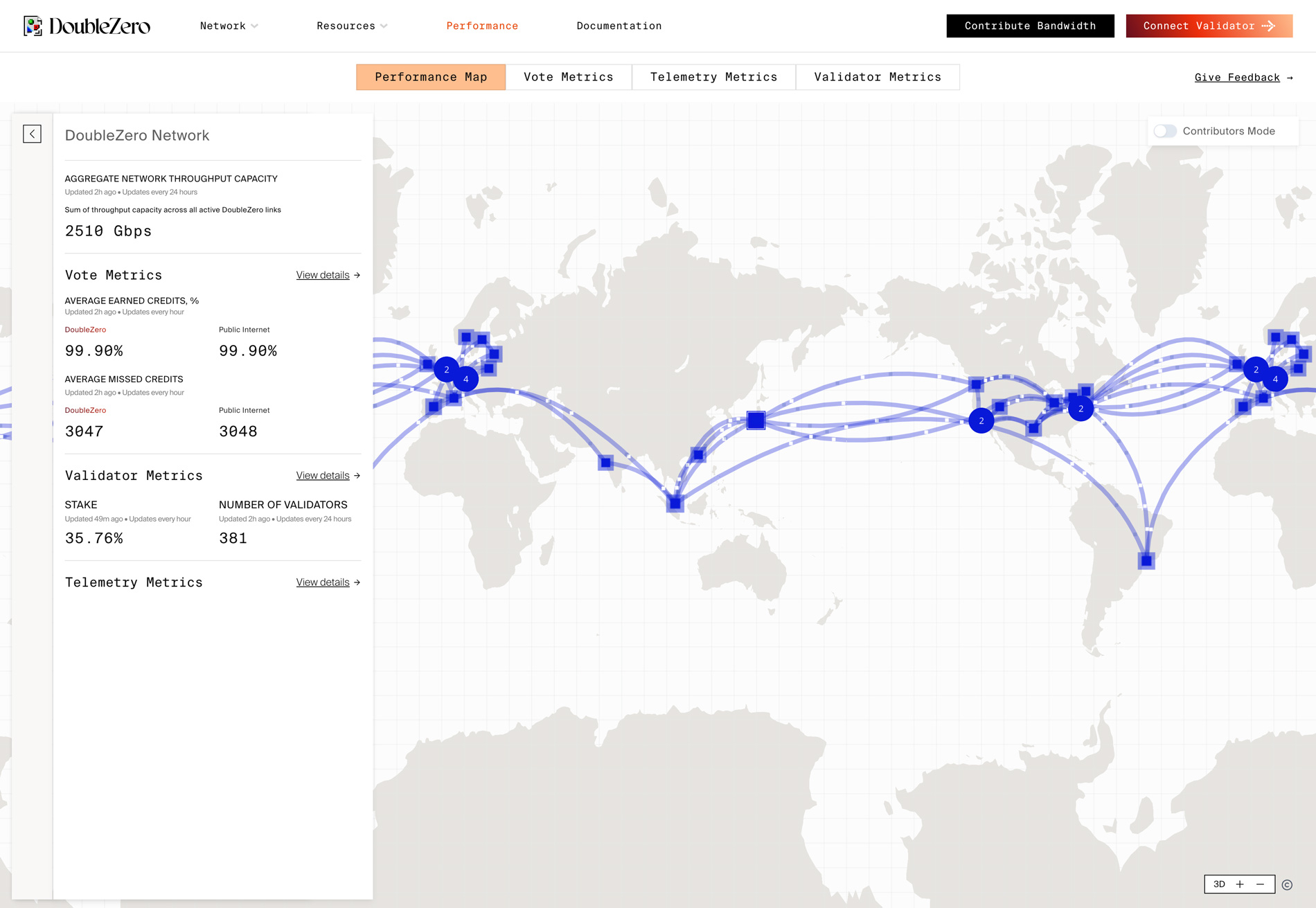
Task: Click the zoom out minus icon
Action: pos(1259,884)
